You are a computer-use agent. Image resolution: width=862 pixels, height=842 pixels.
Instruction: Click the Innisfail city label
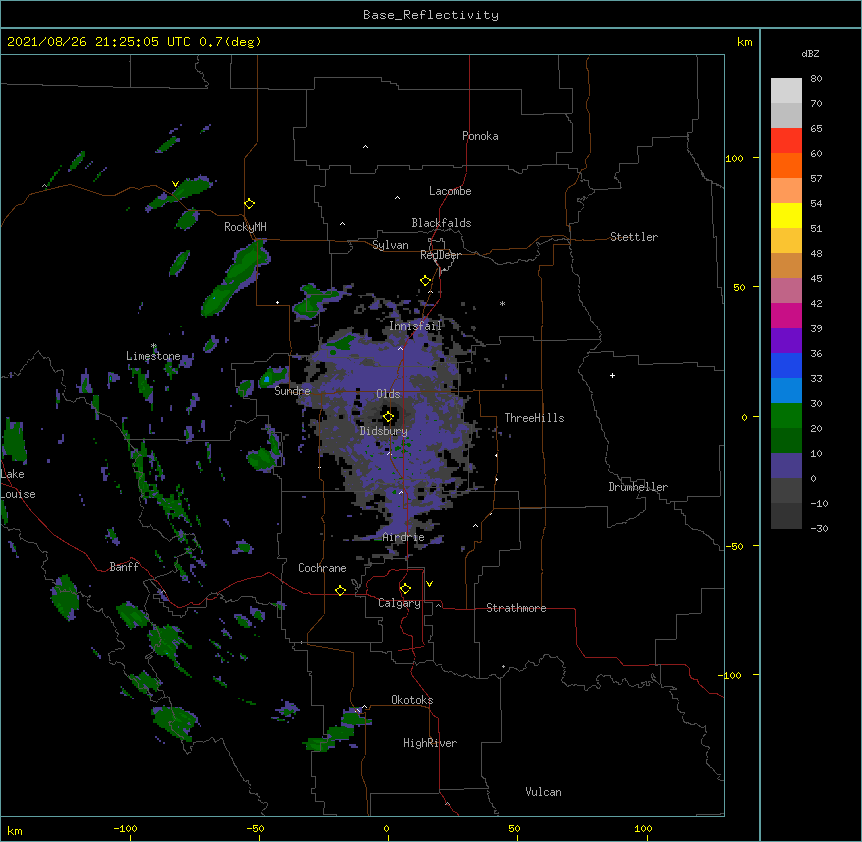pyautogui.click(x=415, y=326)
